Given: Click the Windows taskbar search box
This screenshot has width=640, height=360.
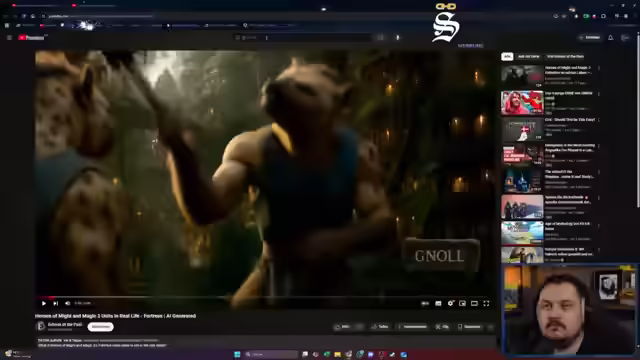Looking at the screenshot, I should (271, 354).
